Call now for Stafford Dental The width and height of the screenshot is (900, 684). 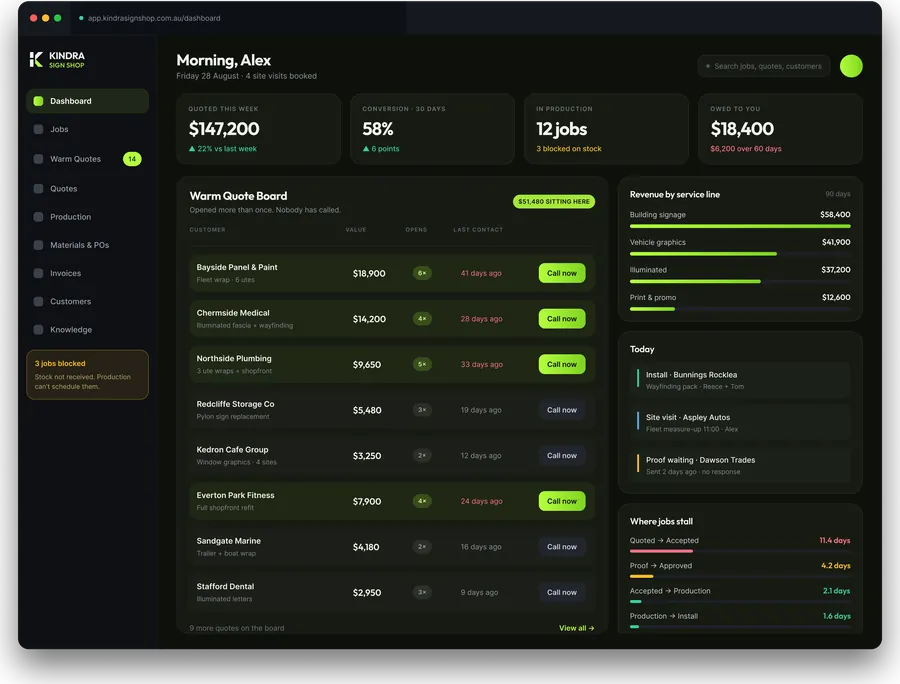562,592
